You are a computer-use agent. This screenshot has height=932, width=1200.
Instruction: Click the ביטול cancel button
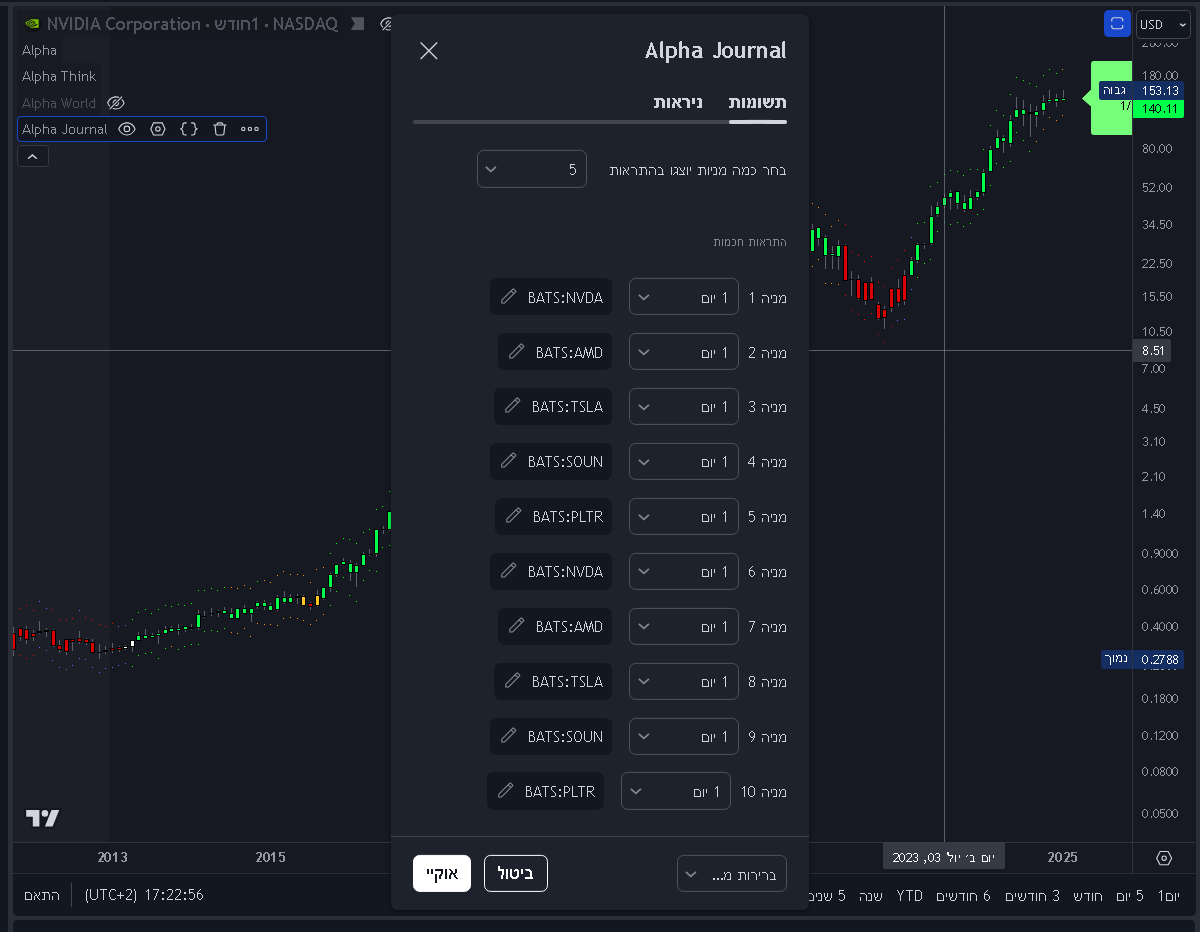(x=515, y=873)
